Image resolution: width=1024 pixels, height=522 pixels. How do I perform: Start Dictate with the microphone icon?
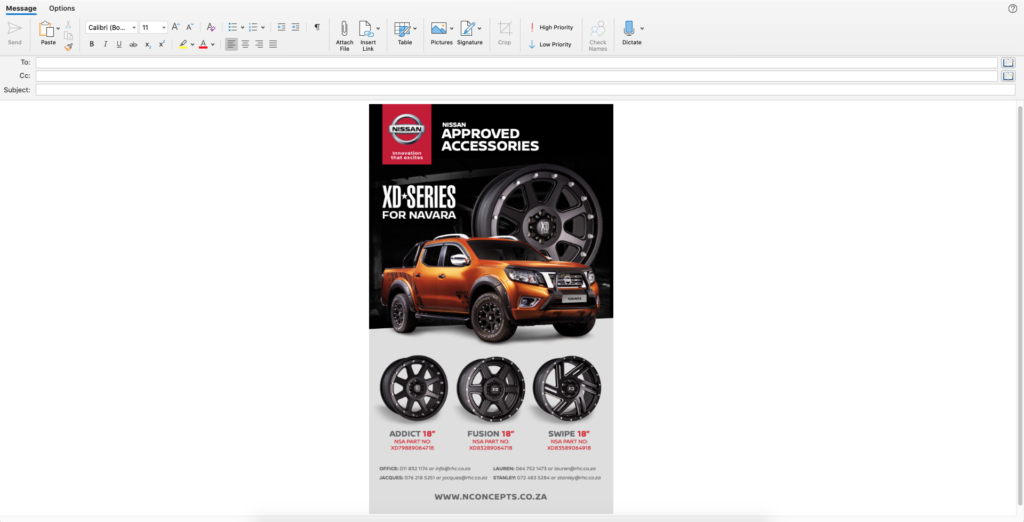tap(629, 29)
